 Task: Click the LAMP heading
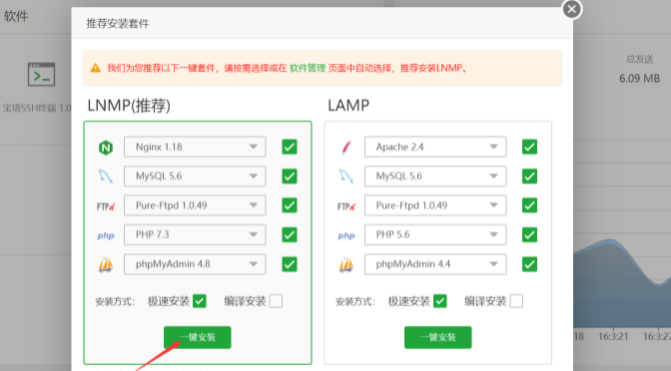click(x=348, y=105)
